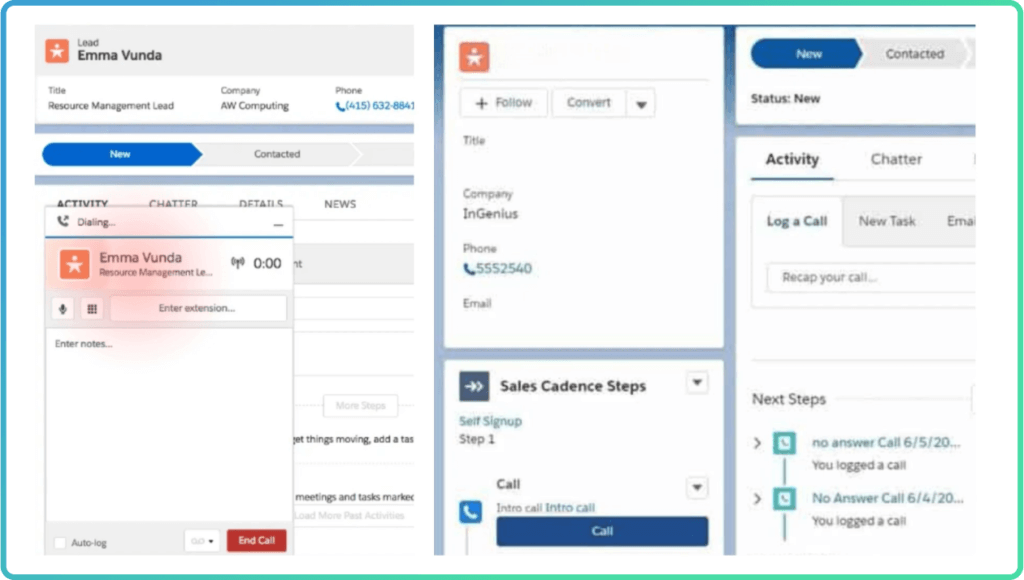The image size is (1024, 580).
Task: Click the (415) 632-8841 phone number link
Action: [x=380, y=106]
